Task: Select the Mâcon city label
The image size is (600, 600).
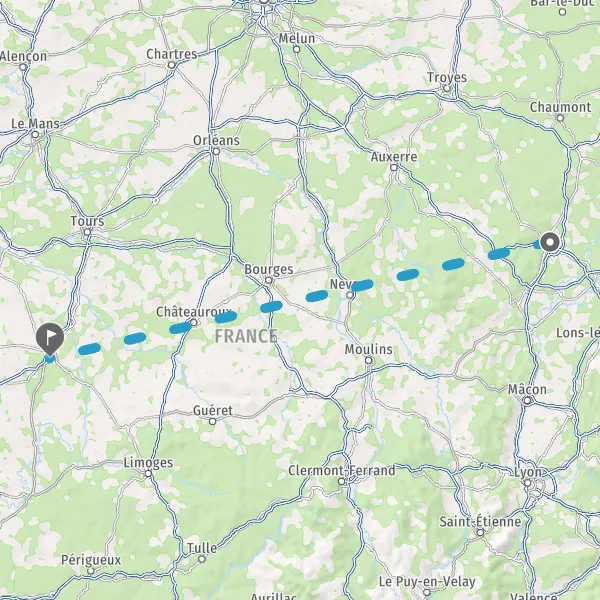Action: (x=527, y=390)
